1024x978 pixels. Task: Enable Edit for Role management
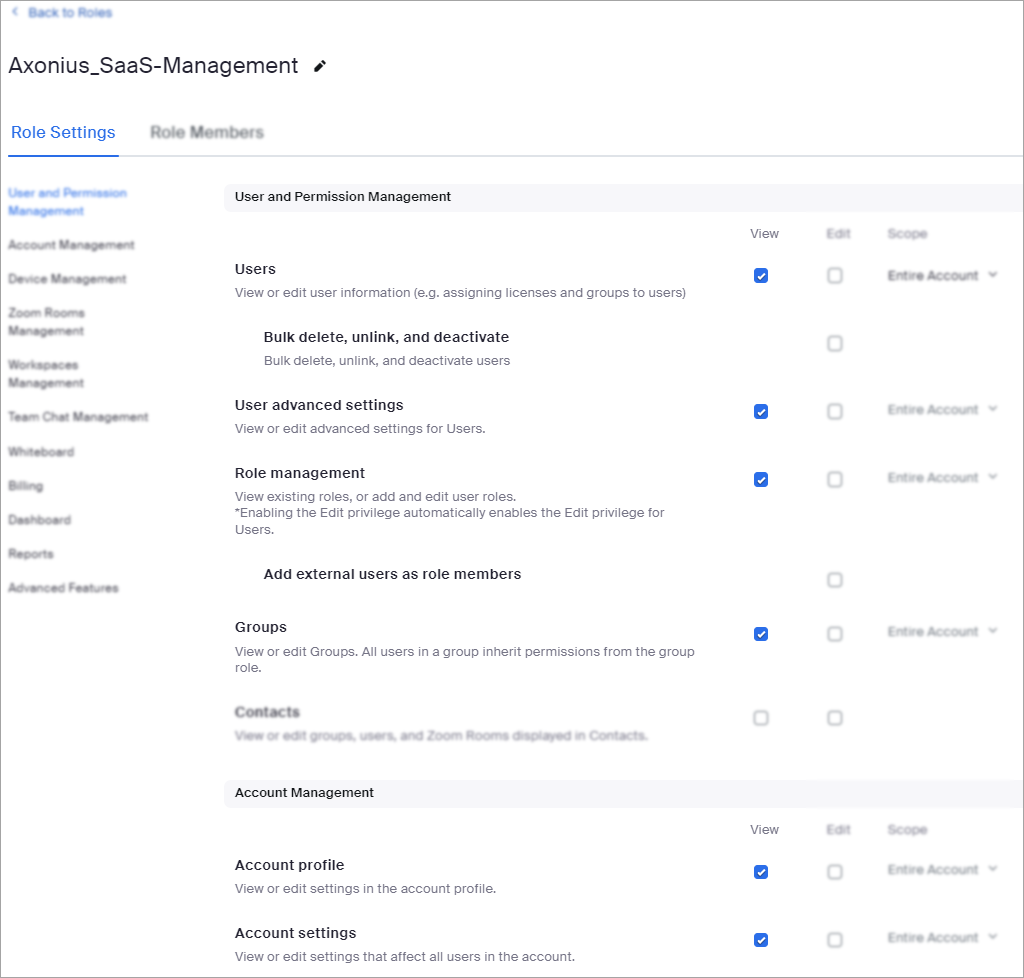[835, 480]
